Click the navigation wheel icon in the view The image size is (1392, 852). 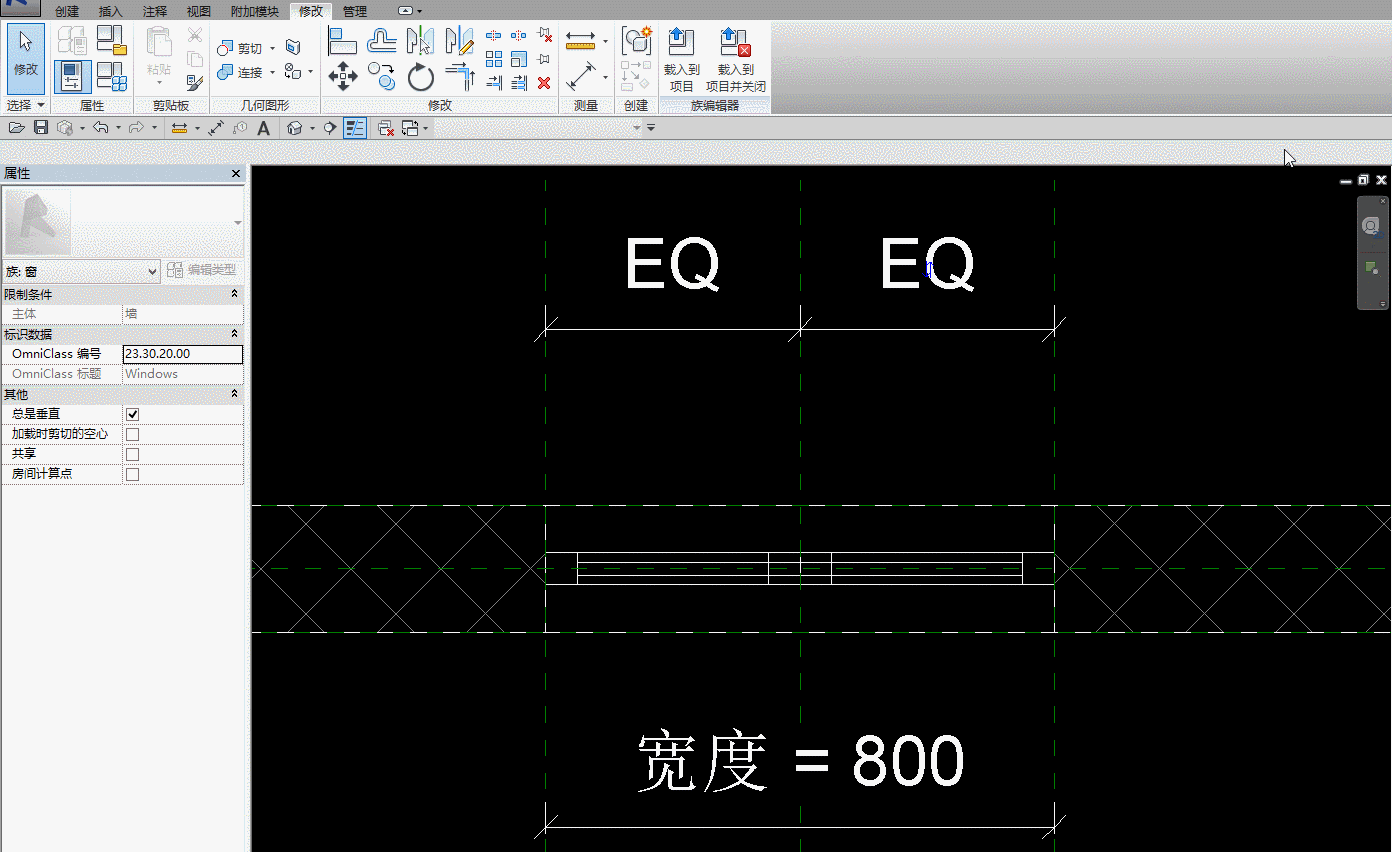[1371, 226]
